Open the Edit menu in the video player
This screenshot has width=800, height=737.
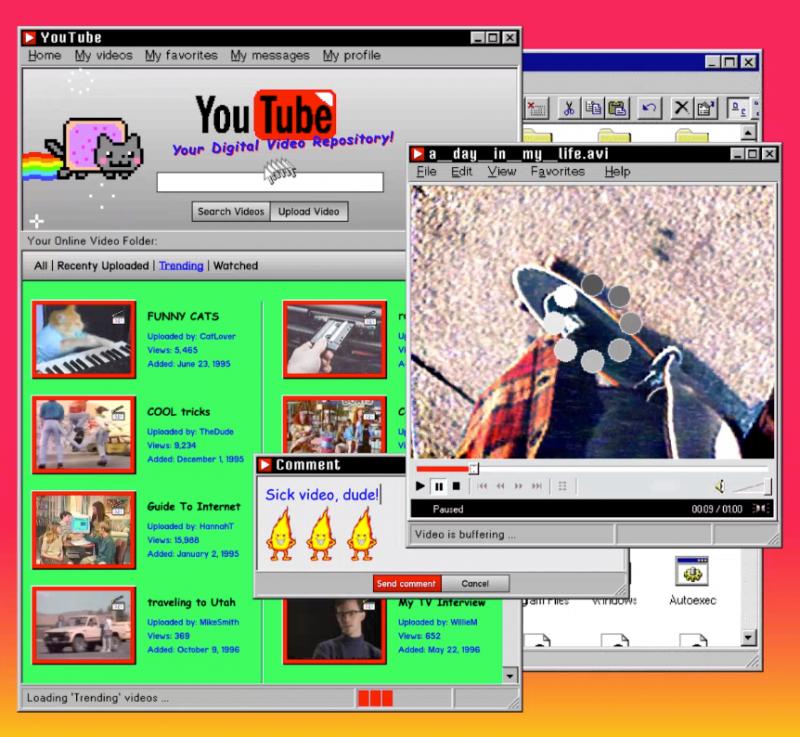(462, 171)
